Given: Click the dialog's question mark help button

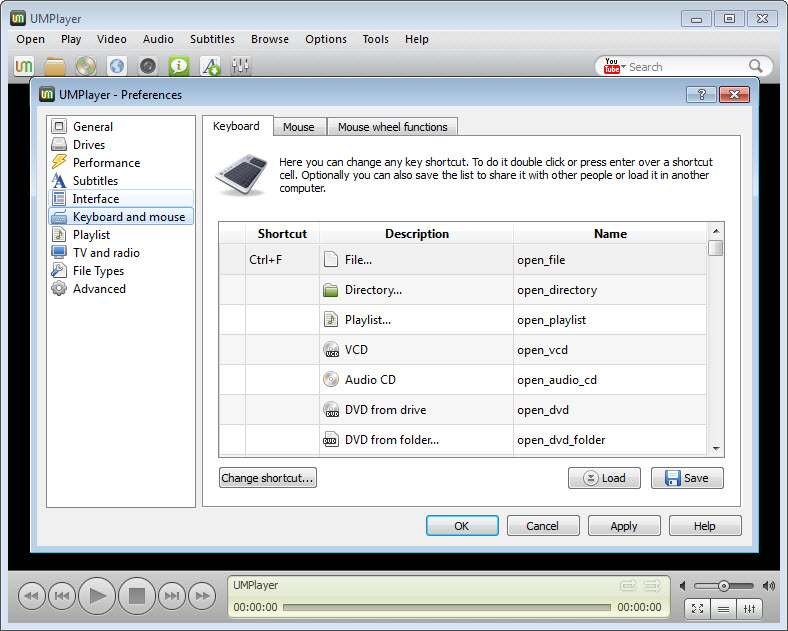Looking at the screenshot, I should [701, 94].
